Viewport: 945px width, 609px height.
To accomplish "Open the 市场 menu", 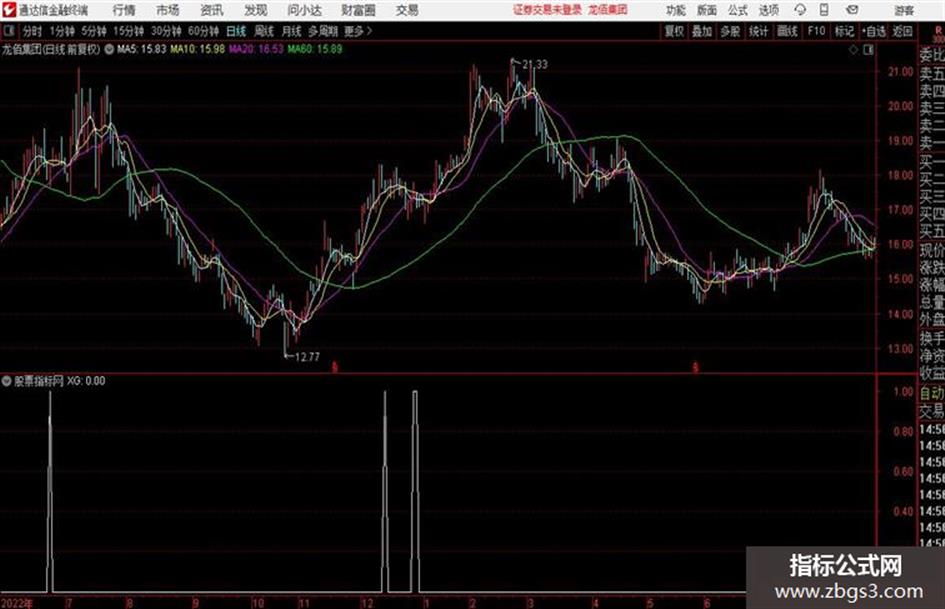I will click(168, 10).
